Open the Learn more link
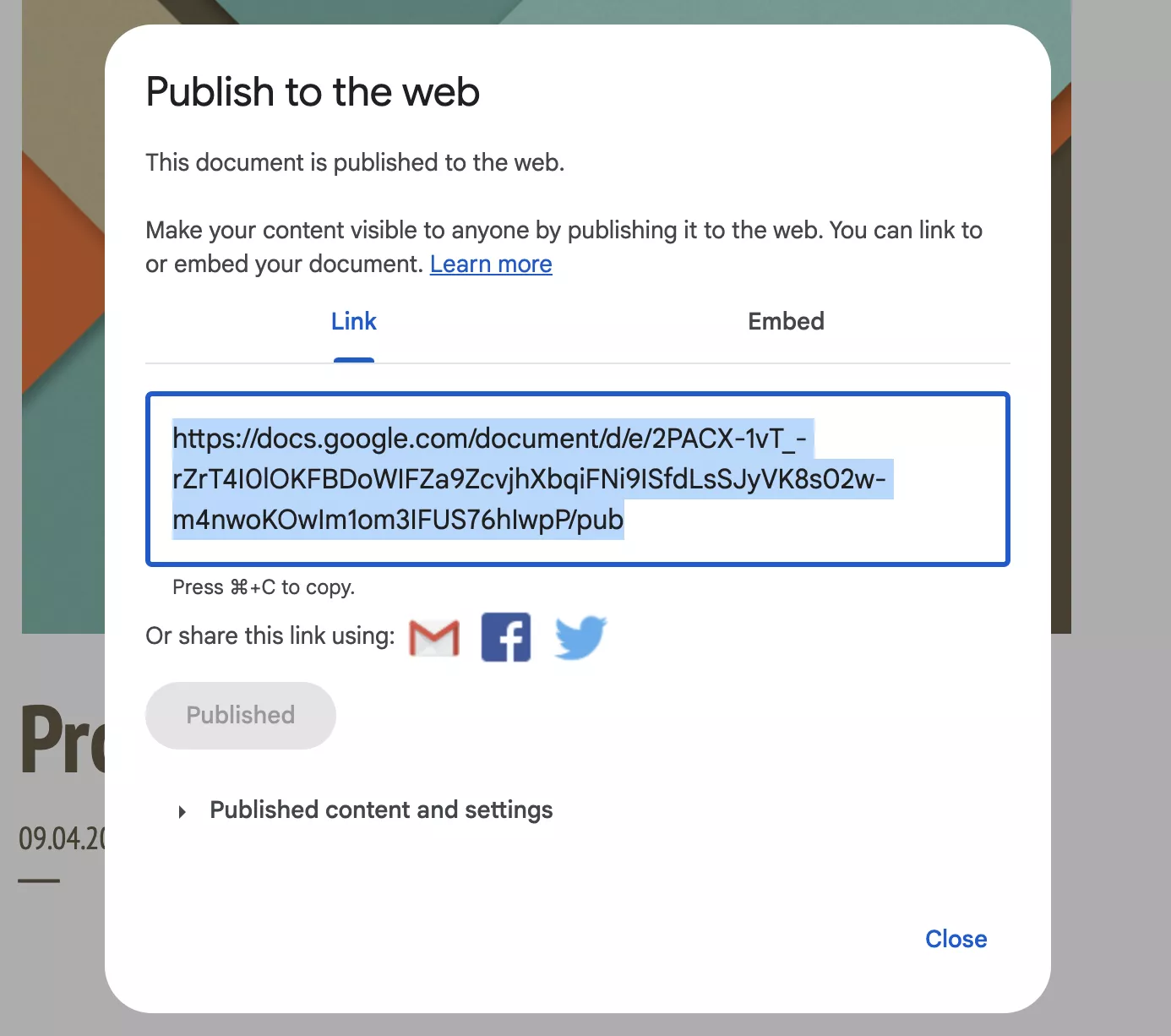The image size is (1171, 1036). click(491, 264)
